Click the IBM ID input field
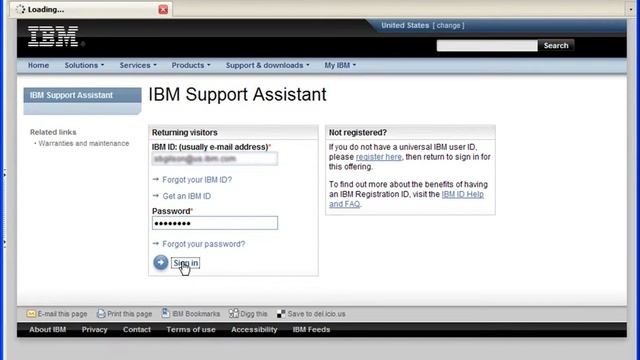 point(215,159)
